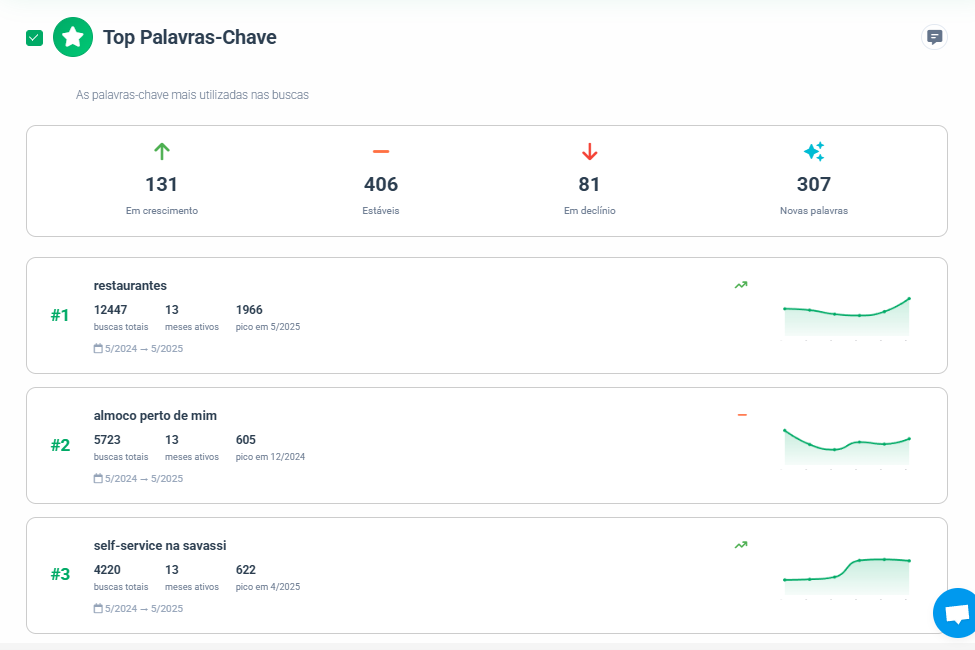This screenshot has width=975, height=650.
Task: Open the comment icon for Top Palavras-Chave
Action: [x=934, y=38]
